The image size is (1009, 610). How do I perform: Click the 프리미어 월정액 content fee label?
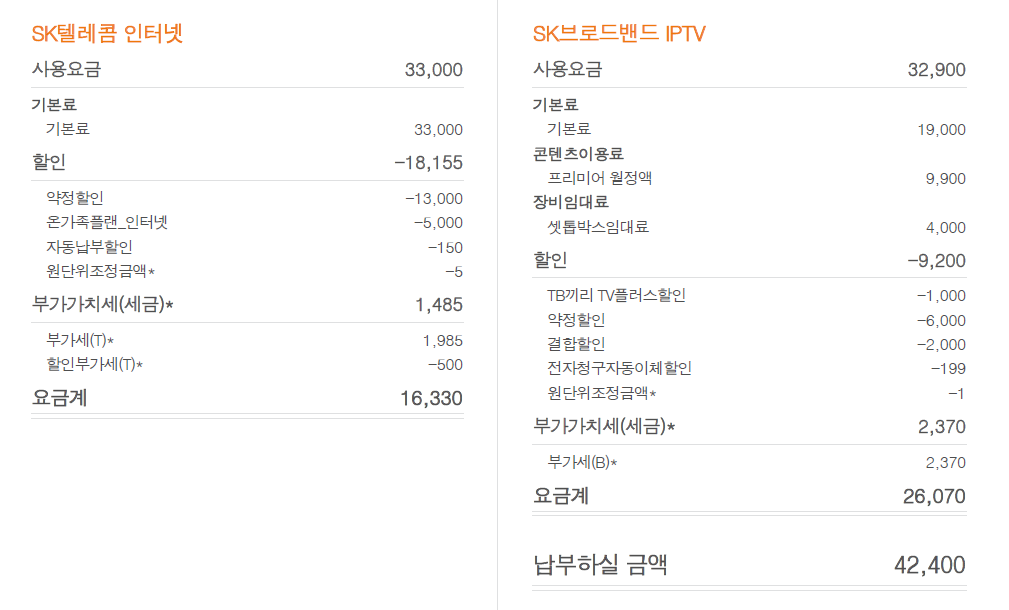tap(600, 178)
